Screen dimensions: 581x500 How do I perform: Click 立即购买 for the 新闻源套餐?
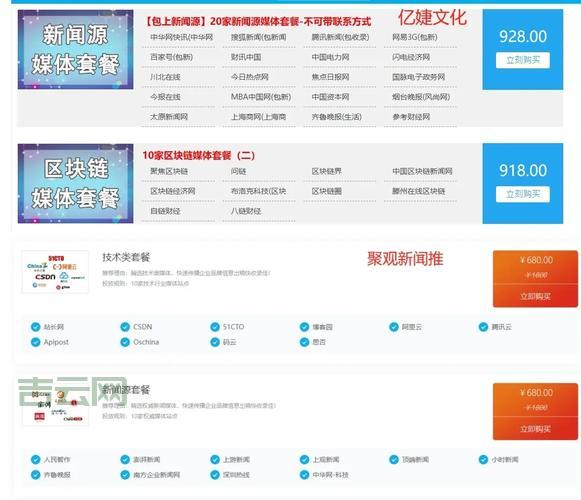[x=535, y=429]
